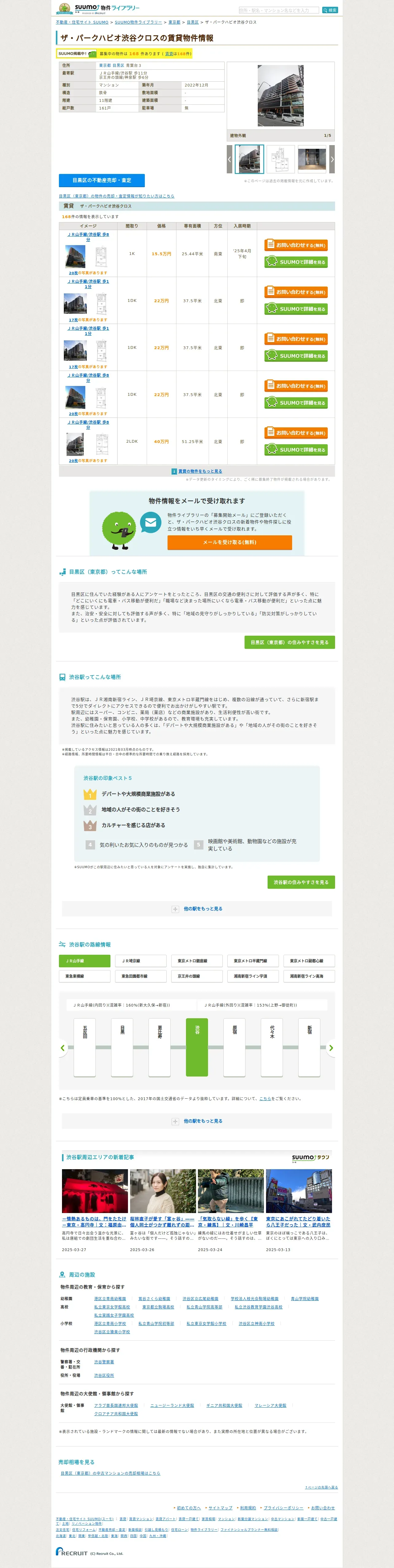Open the 東京都 breadcrumb link

pos(174,22)
